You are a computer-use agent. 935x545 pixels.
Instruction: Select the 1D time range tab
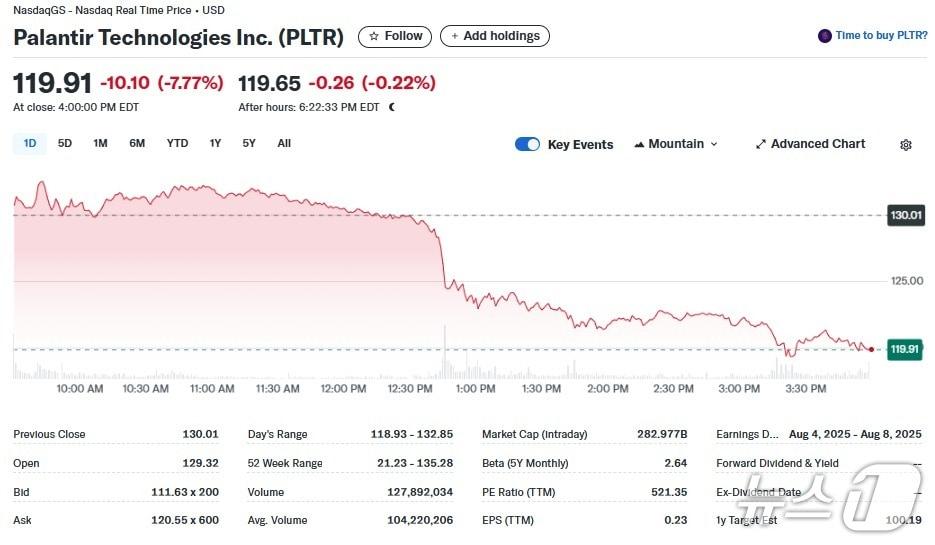(x=30, y=143)
